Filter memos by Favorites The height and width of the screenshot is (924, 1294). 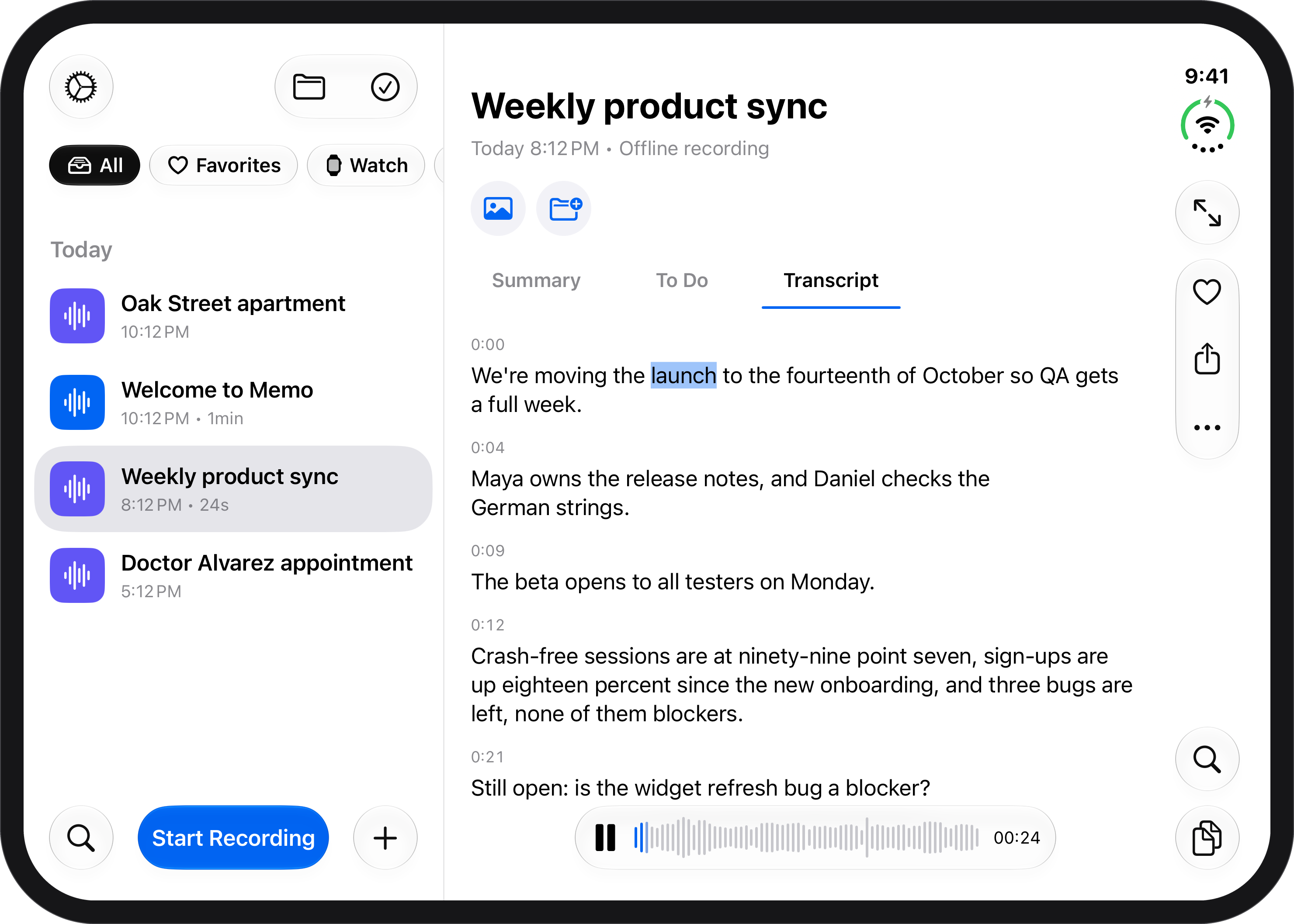[224, 166]
